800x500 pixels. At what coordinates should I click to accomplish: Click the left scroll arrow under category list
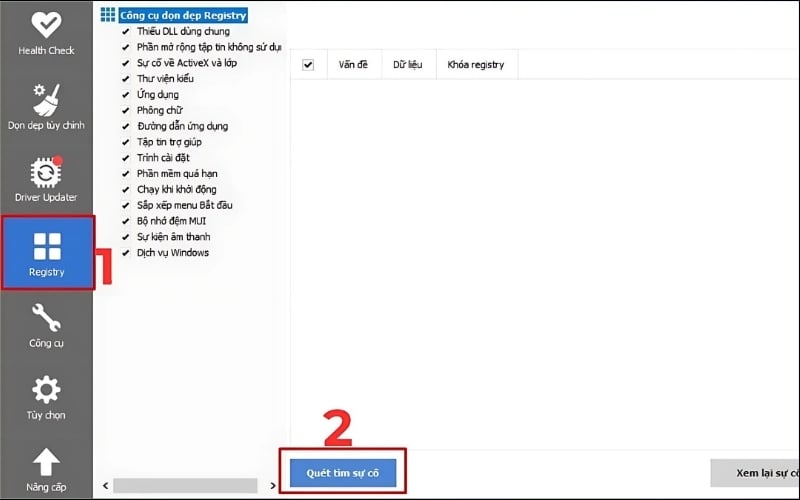click(x=106, y=486)
